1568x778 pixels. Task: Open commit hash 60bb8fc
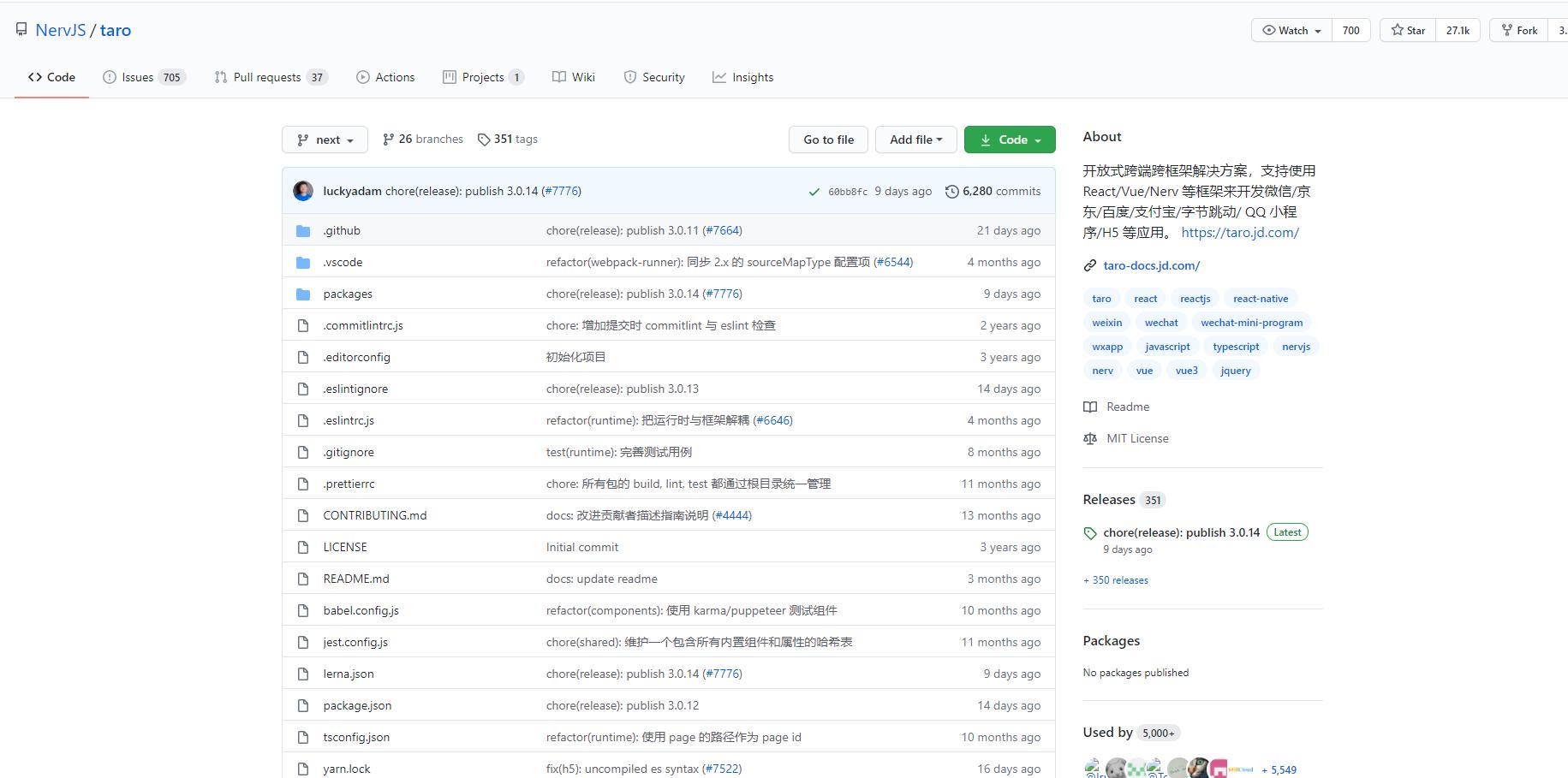point(848,192)
